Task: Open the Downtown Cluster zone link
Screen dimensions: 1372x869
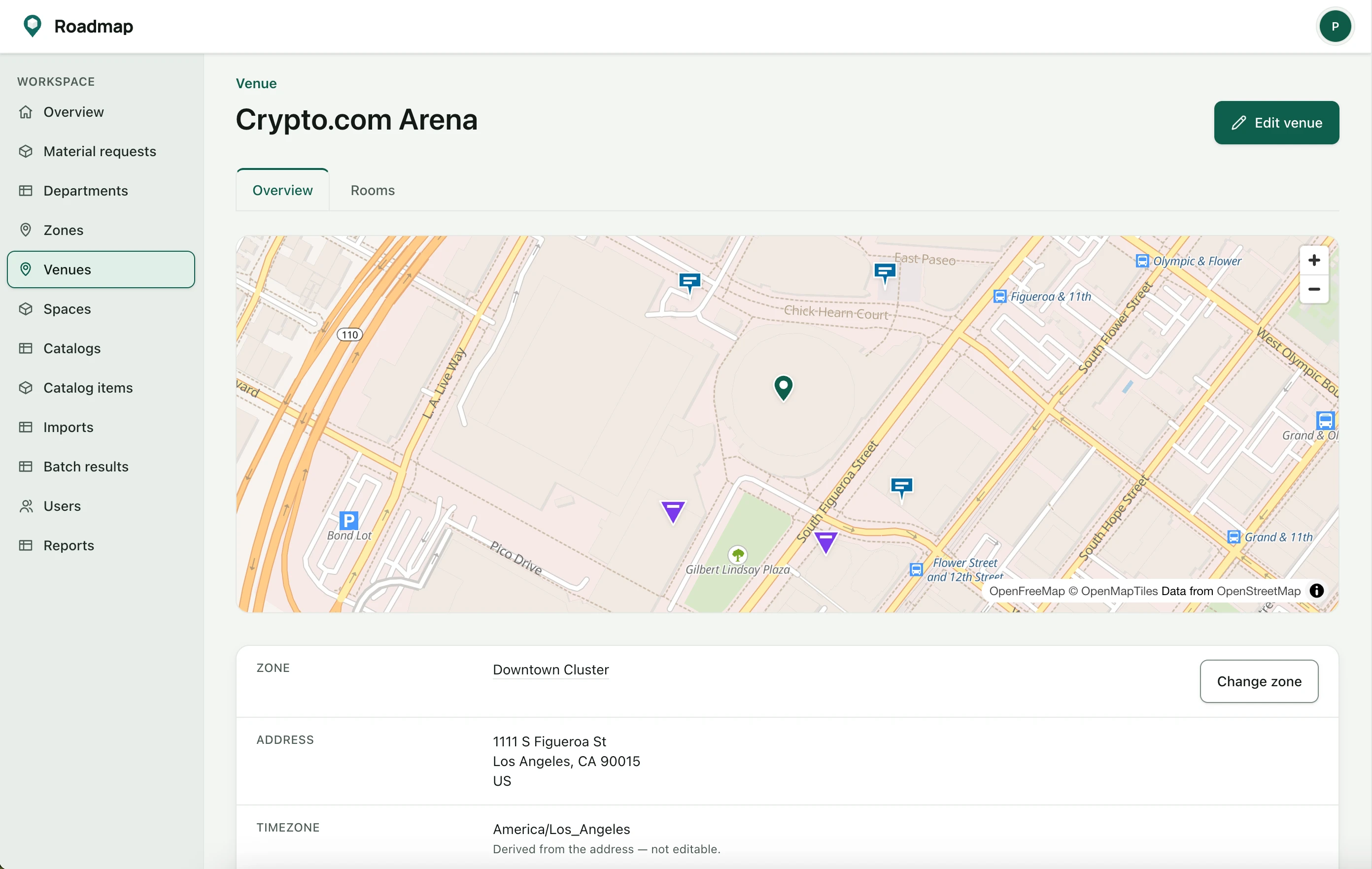Action: (x=550, y=669)
